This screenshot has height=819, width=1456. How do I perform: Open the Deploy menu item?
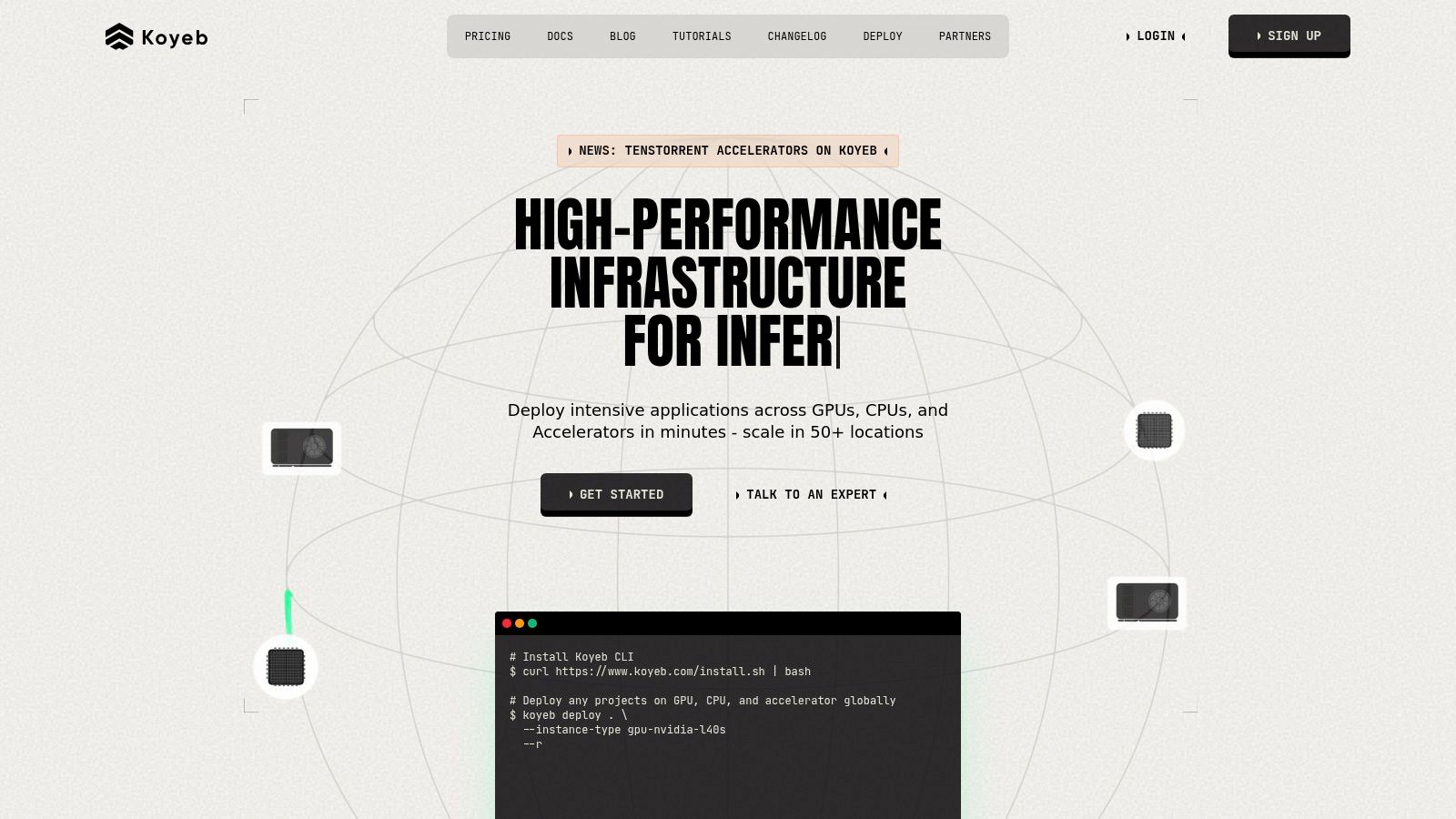point(883,36)
